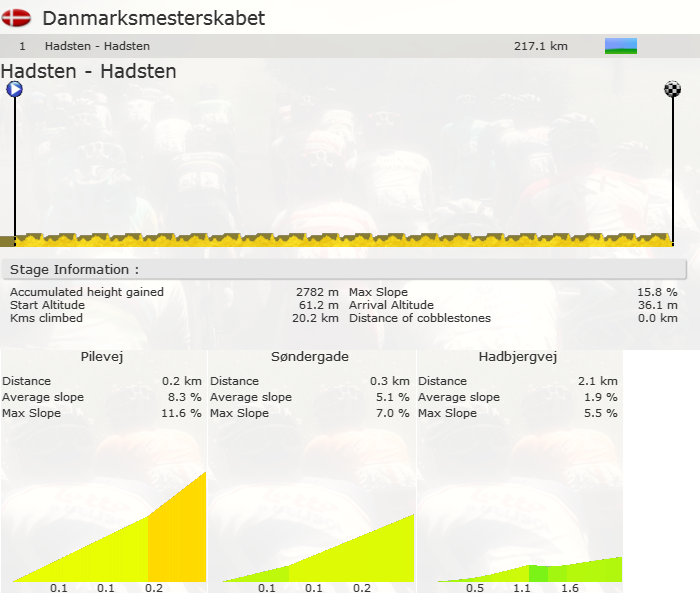Select the Hadsten - Hadsten stage row
Screen dimensions: 700x613
tap(300, 46)
